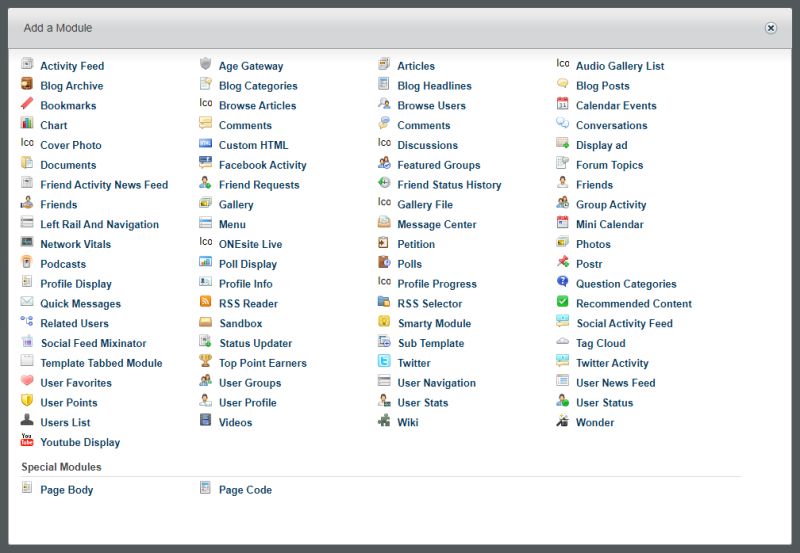Select the Chart bar-graph icon
Viewport: 800px width, 553px height.
click(x=27, y=123)
